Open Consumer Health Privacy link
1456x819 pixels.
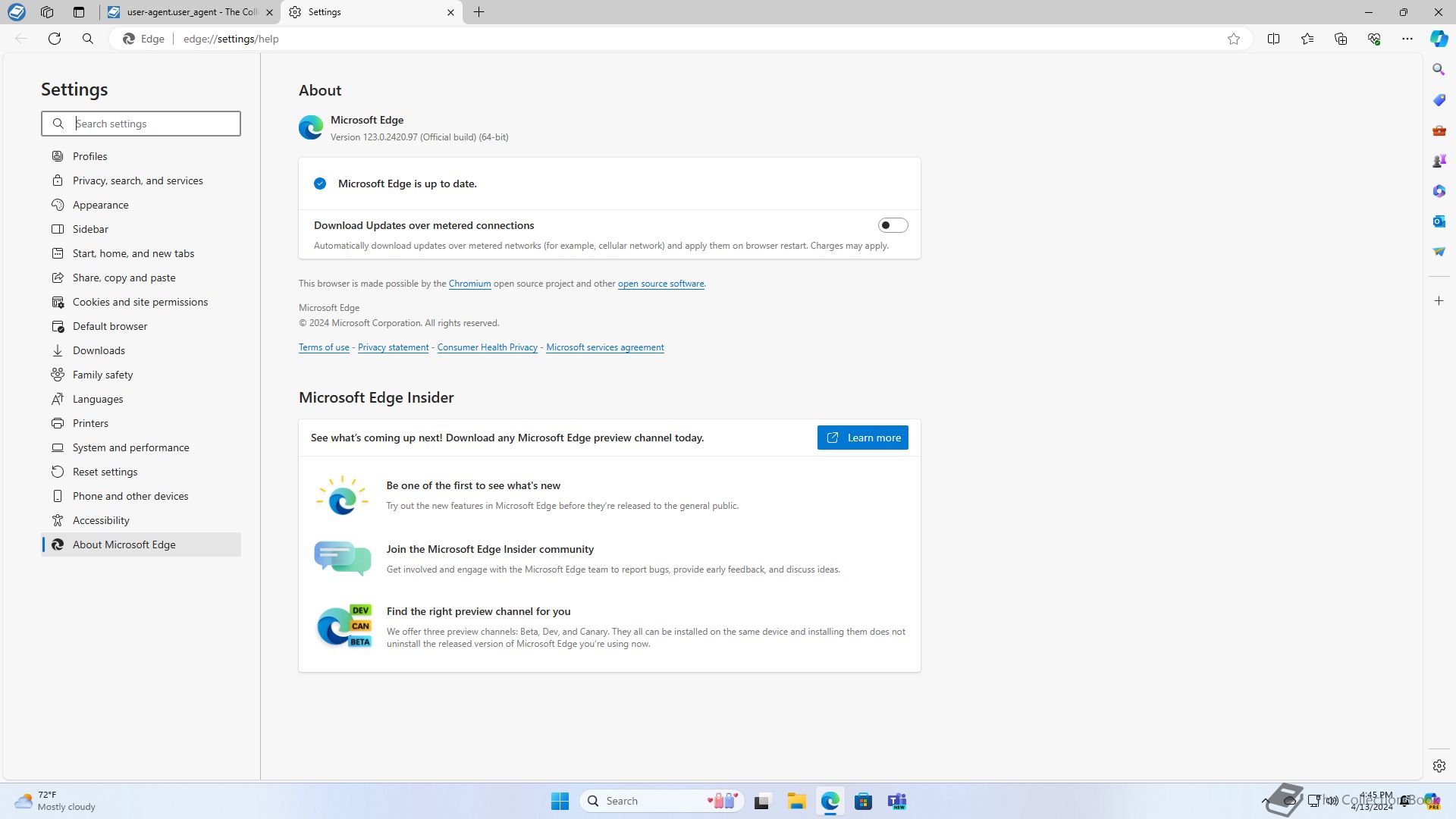pos(487,347)
